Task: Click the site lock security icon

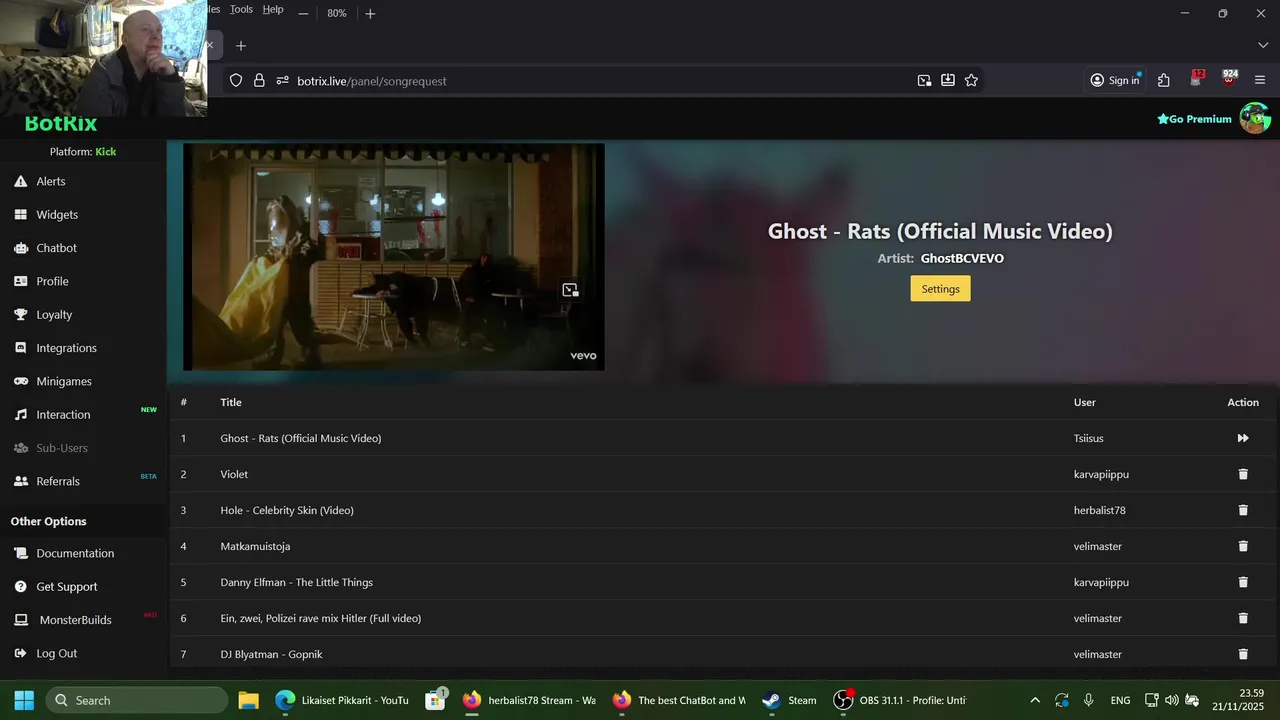Action: point(259,81)
